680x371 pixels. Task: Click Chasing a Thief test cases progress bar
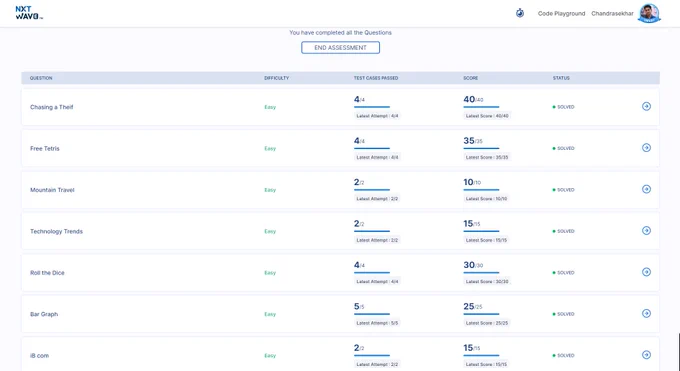point(372,107)
